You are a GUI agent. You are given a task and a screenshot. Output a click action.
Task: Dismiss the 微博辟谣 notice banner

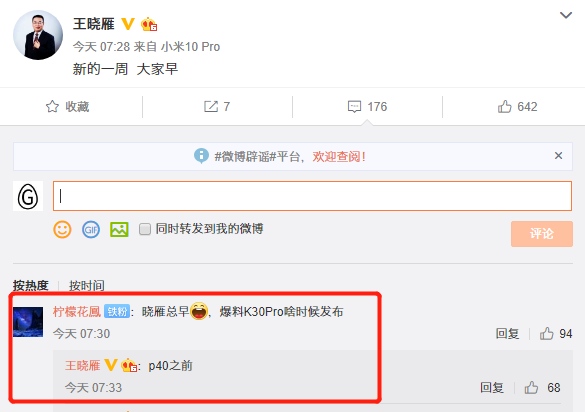click(558, 156)
